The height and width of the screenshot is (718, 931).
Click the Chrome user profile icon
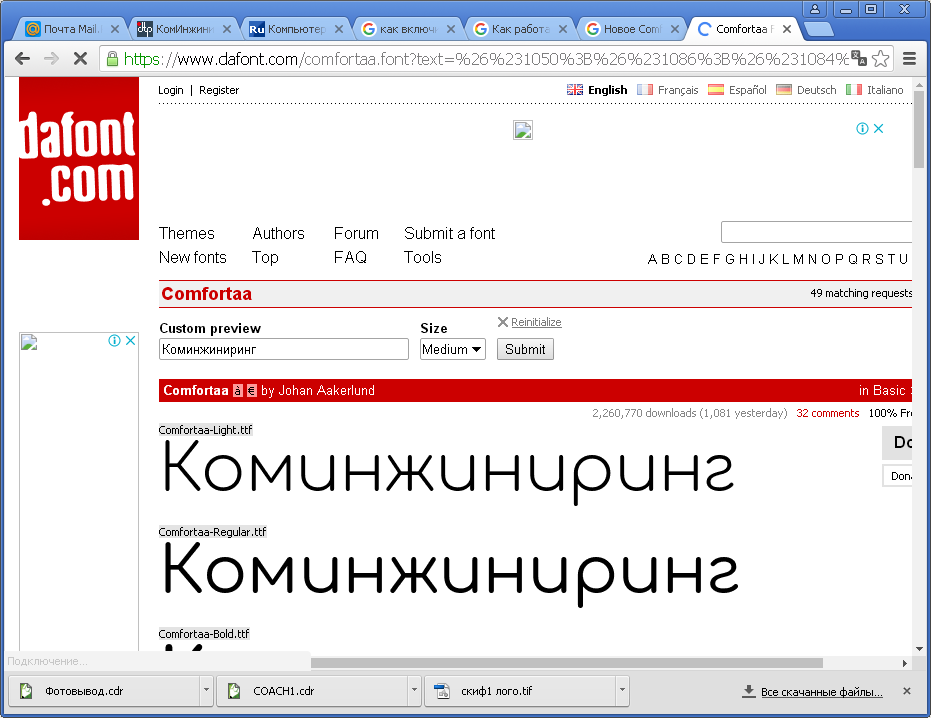coord(815,9)
